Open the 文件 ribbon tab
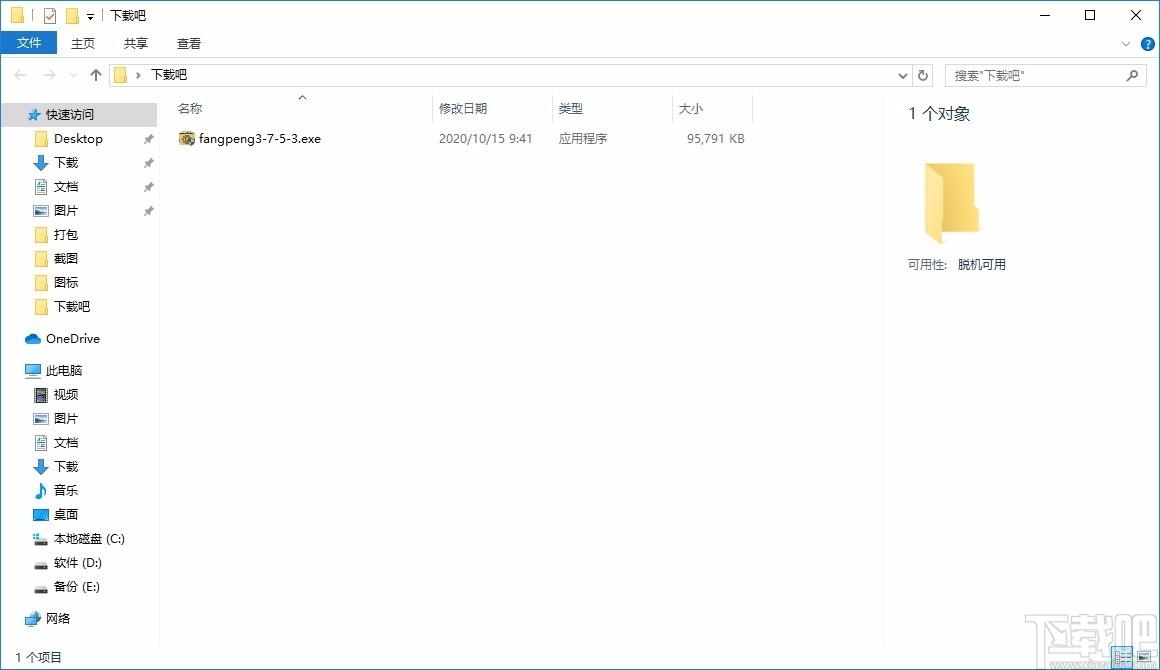Image resolution: width=1160 pixels, height=670 pixels. coord(29,43)
